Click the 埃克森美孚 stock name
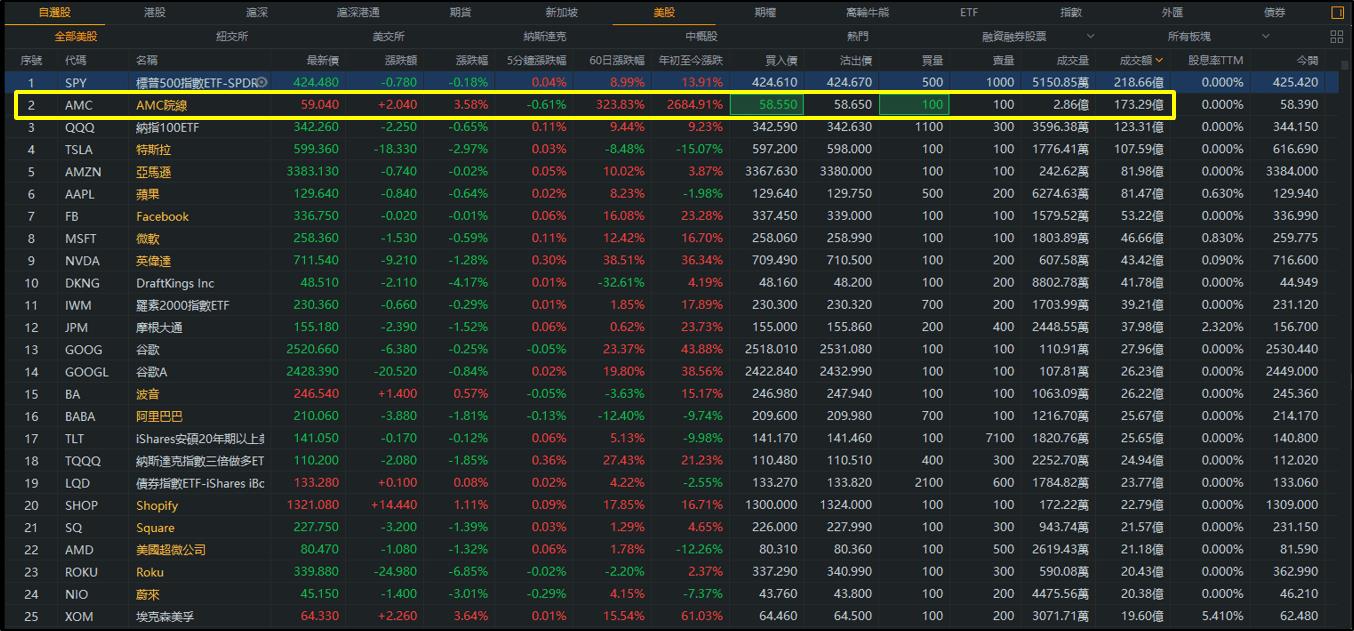The image size is (1354, 631). pos(165,616)
